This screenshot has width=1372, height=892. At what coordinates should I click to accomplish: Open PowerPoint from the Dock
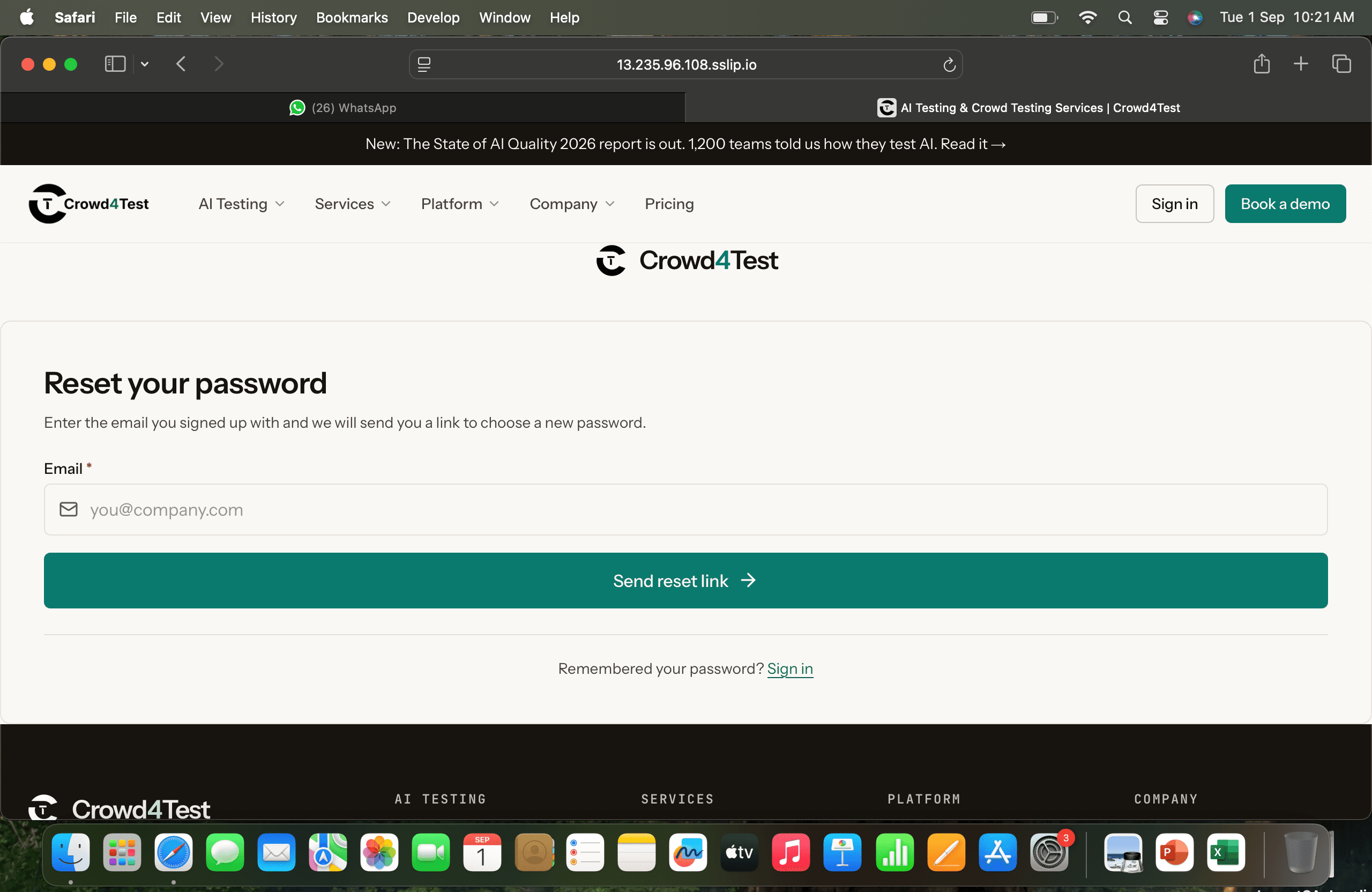pos(1174,852)
